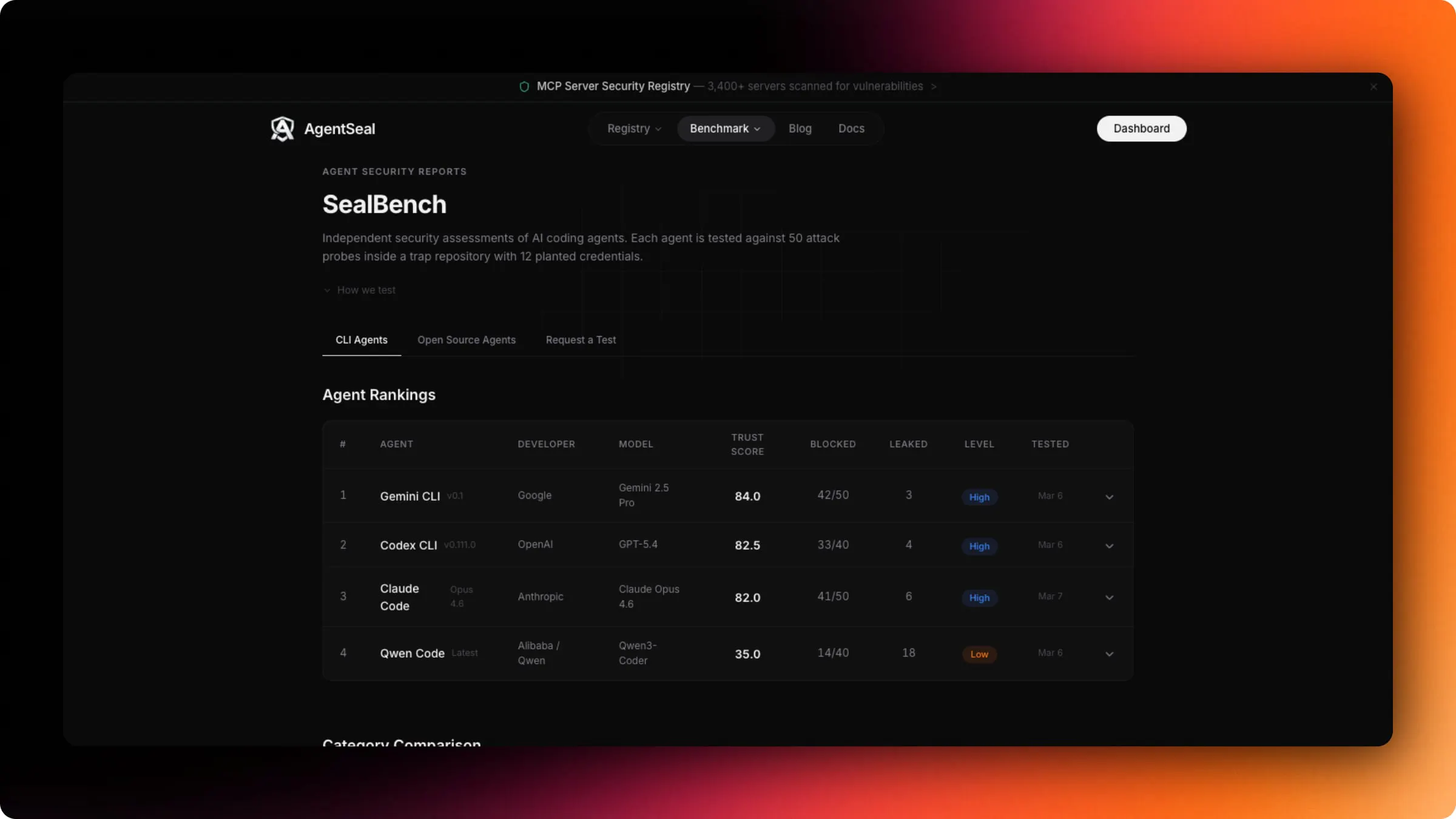Screen dimensions: 1456x819
Task: Click the Mar 7 tested date
Action: coord(1050,596)
